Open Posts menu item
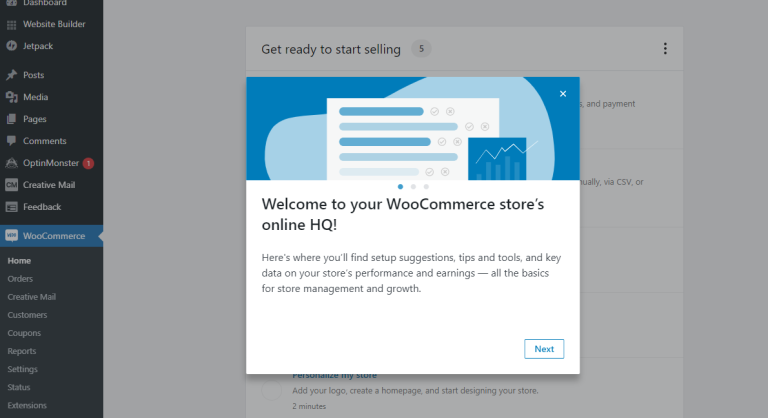The image size is (768, 418). [x=33, y=75]
